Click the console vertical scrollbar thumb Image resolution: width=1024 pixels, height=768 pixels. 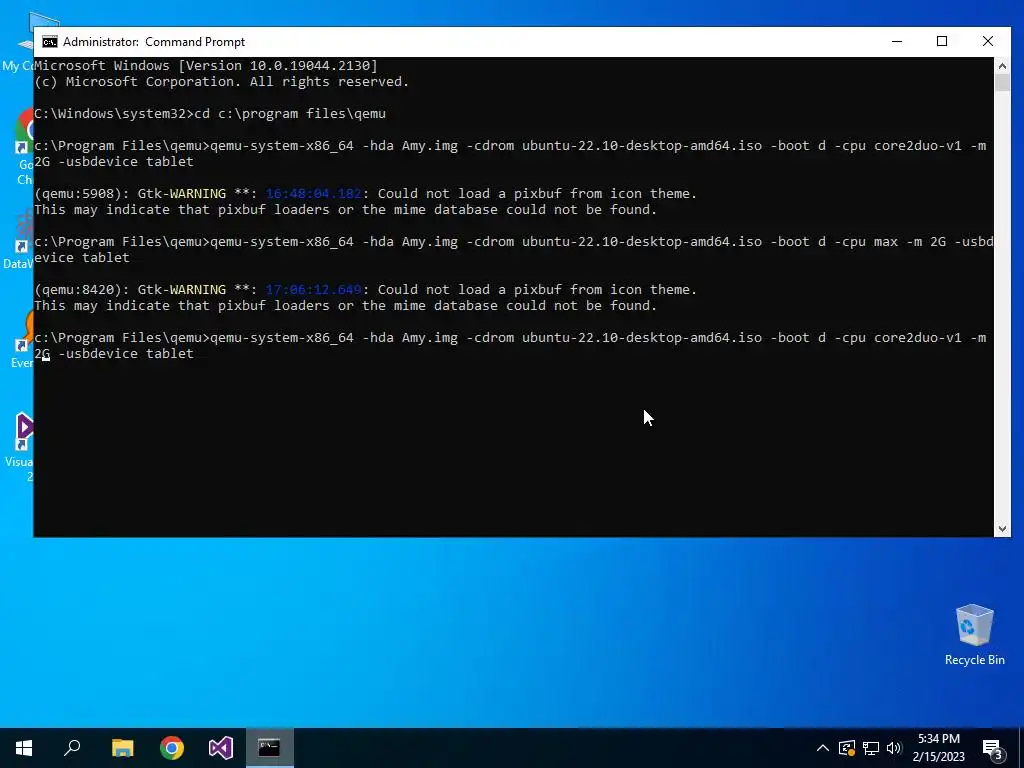click(x=1002, y=82)
